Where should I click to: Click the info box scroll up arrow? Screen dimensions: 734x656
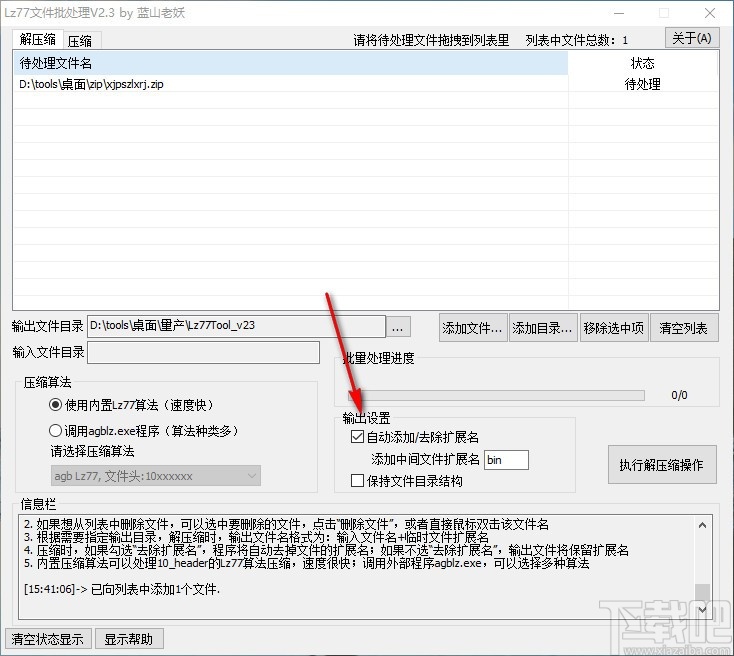[702, 525]
